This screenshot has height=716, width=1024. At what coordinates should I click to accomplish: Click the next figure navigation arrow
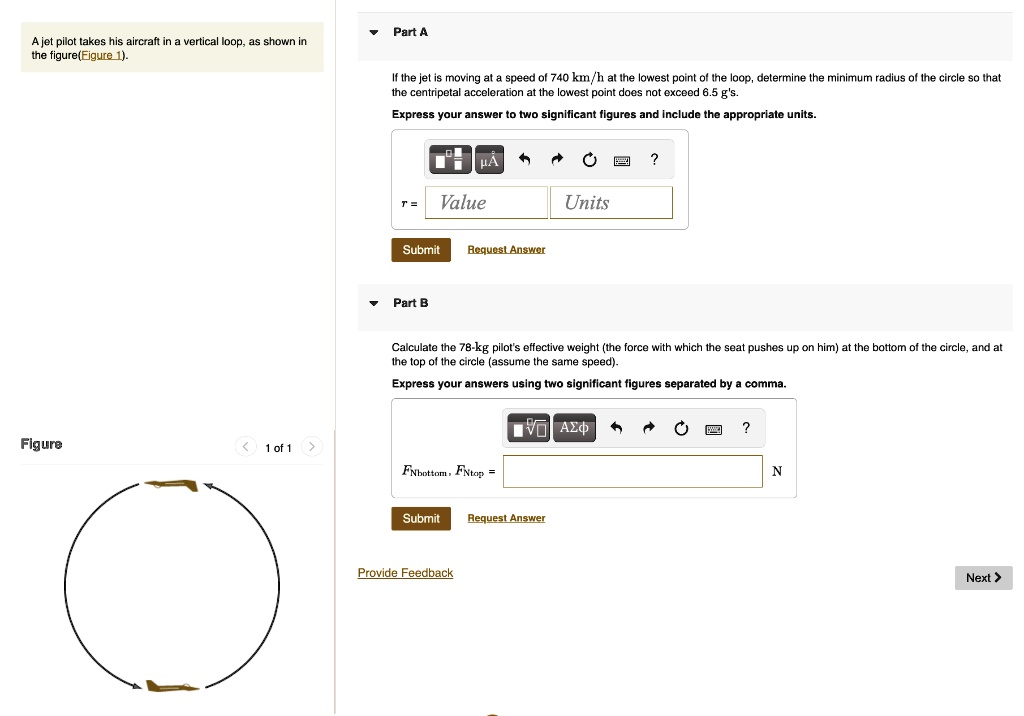311,447
